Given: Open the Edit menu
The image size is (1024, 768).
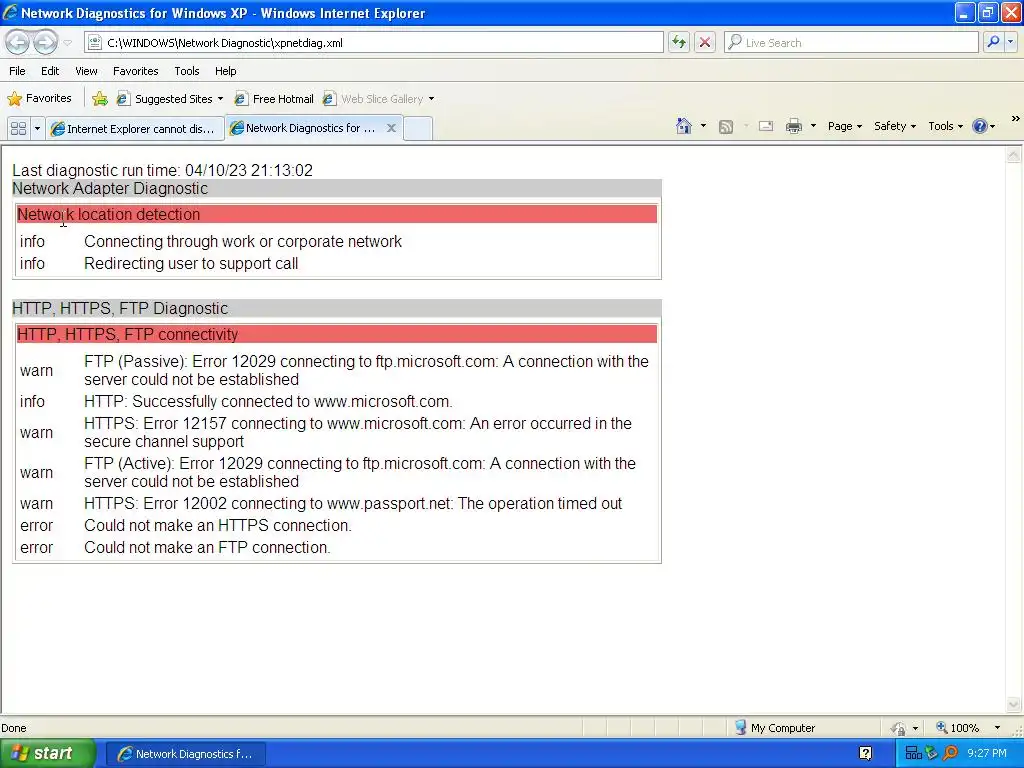Looking at the screenshot, I should 50,71.
